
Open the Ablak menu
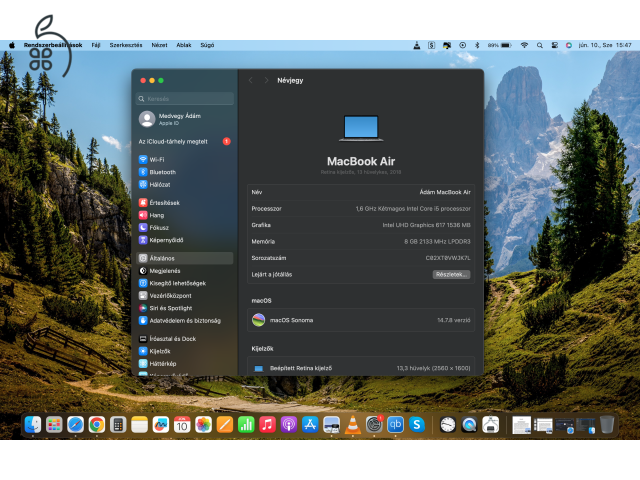click(x=184, y=45)
